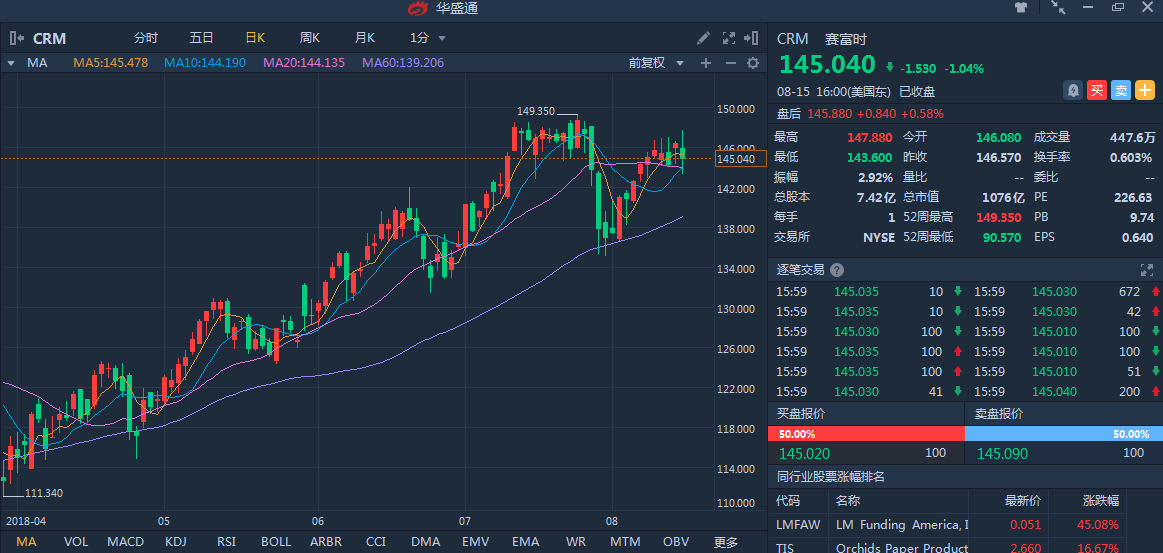
Task: Click the red 买 buy button
Action: [1097, 90]
